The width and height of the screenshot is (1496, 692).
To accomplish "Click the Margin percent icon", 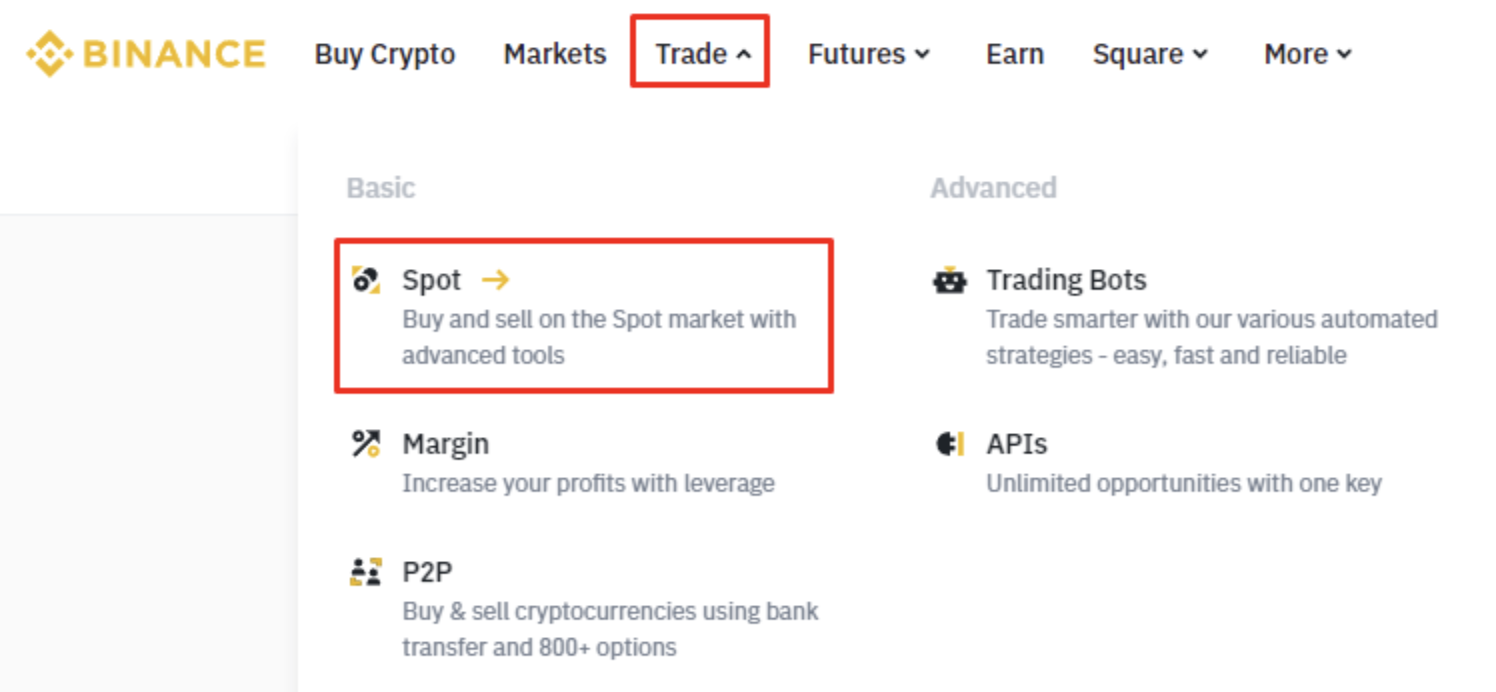I will [x=366, y=443].
